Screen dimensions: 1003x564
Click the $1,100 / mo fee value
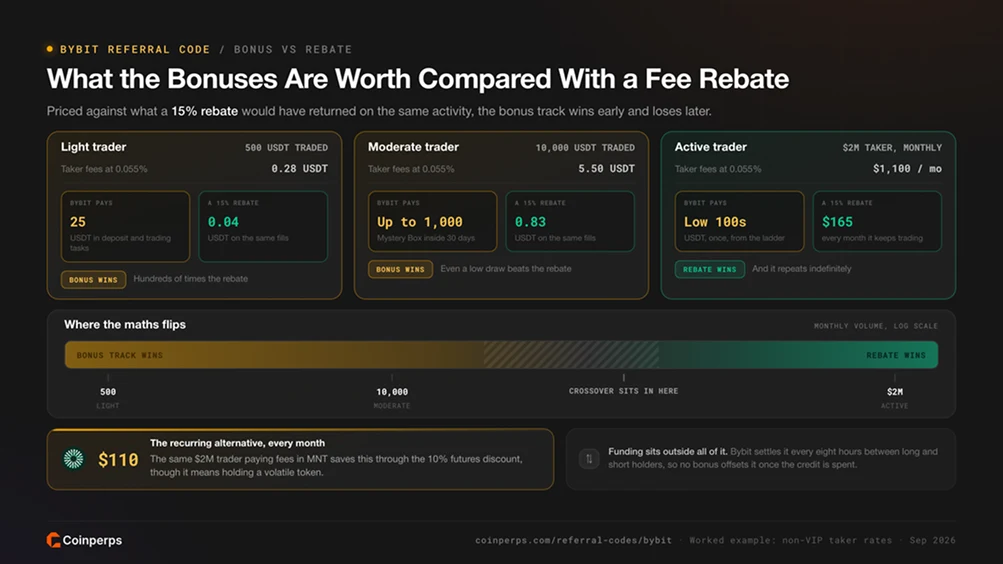[907, 169]
